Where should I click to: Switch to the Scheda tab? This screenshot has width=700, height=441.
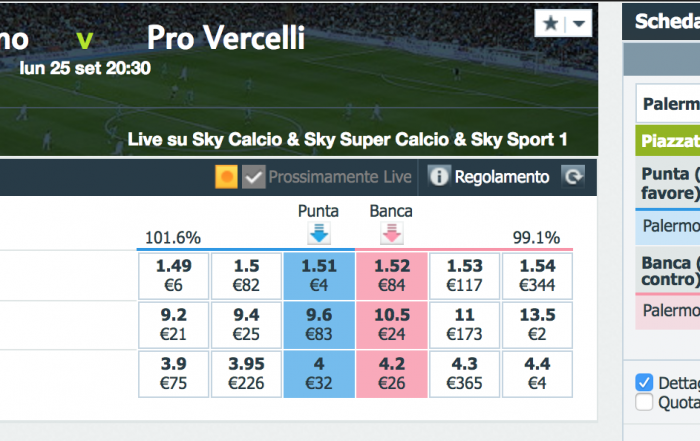click(667, 21)
